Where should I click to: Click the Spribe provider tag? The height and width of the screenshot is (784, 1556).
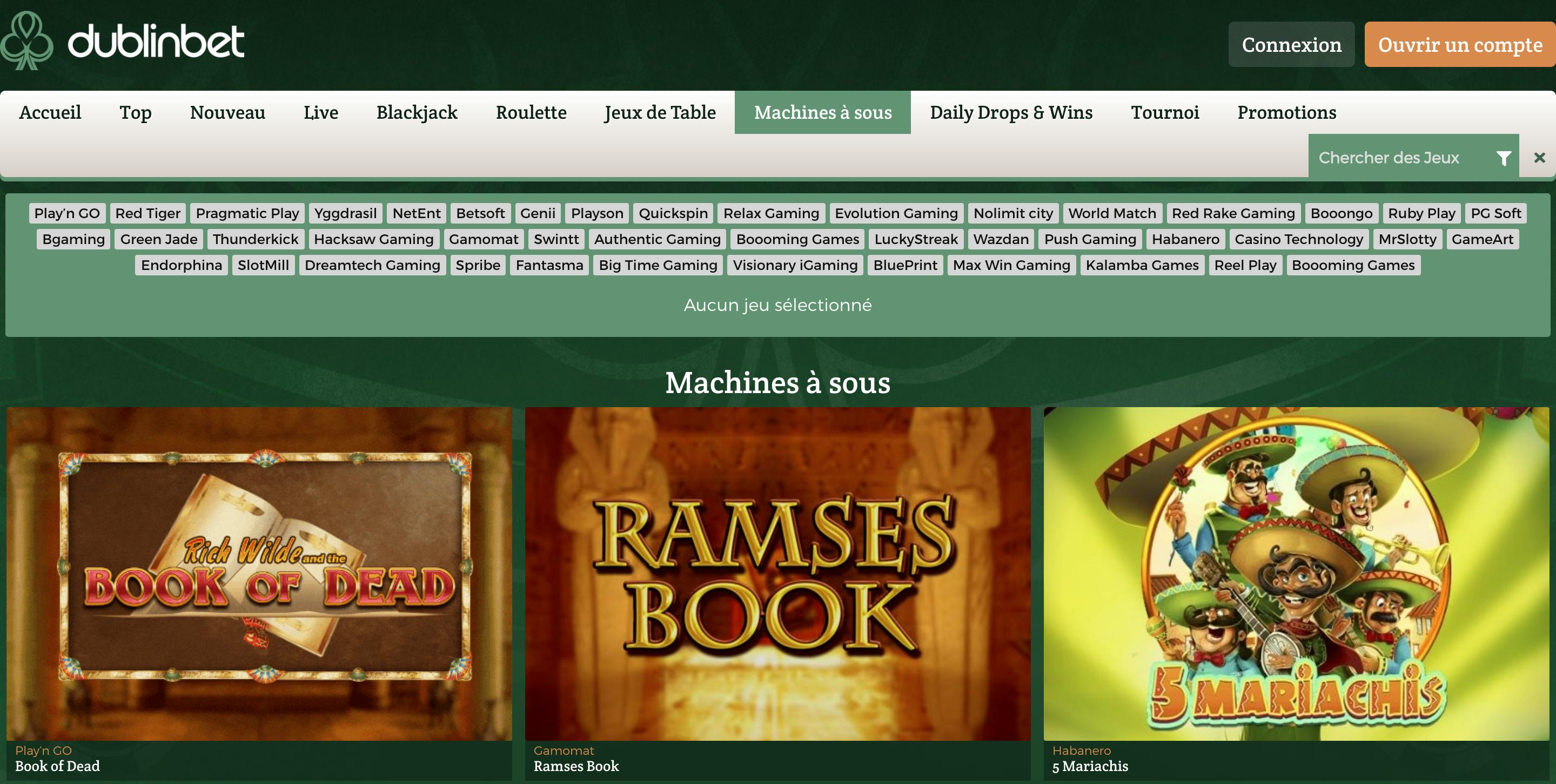coord(478,265)
